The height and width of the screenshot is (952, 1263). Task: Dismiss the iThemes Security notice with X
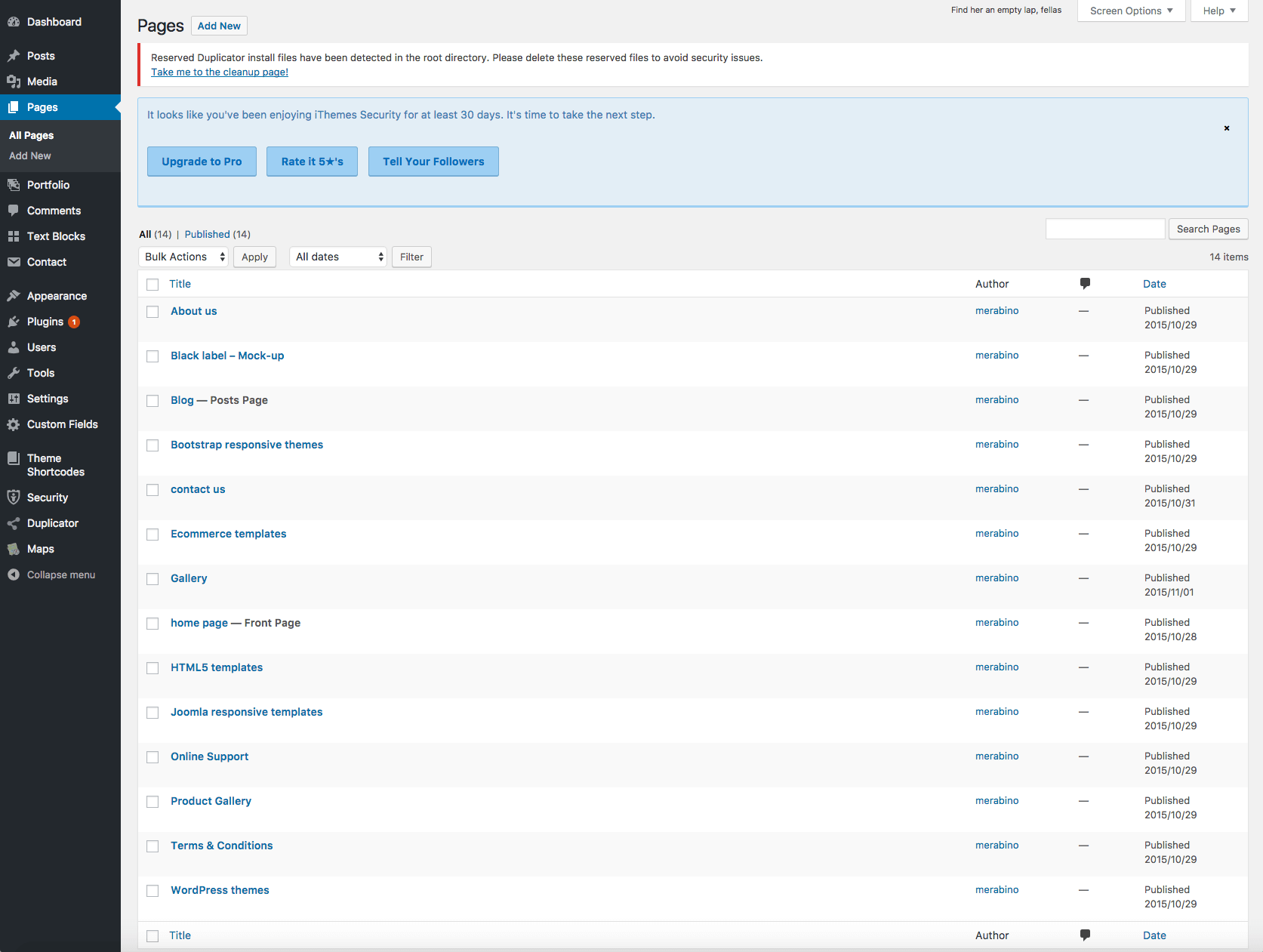[1227, 128]
